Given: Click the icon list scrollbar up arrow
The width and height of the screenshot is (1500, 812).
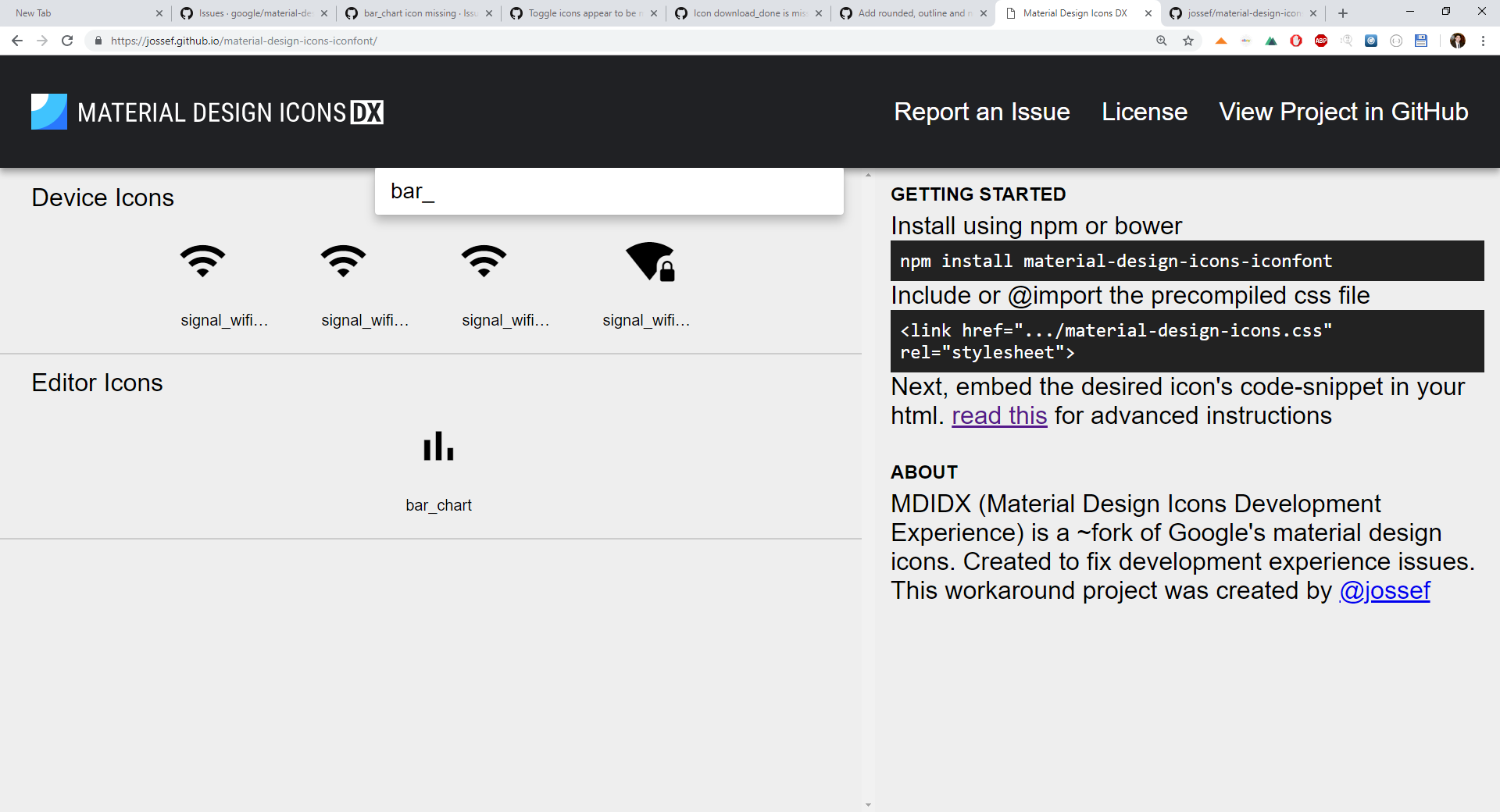Looking at the screenshot, I should [x=868, y=175].
